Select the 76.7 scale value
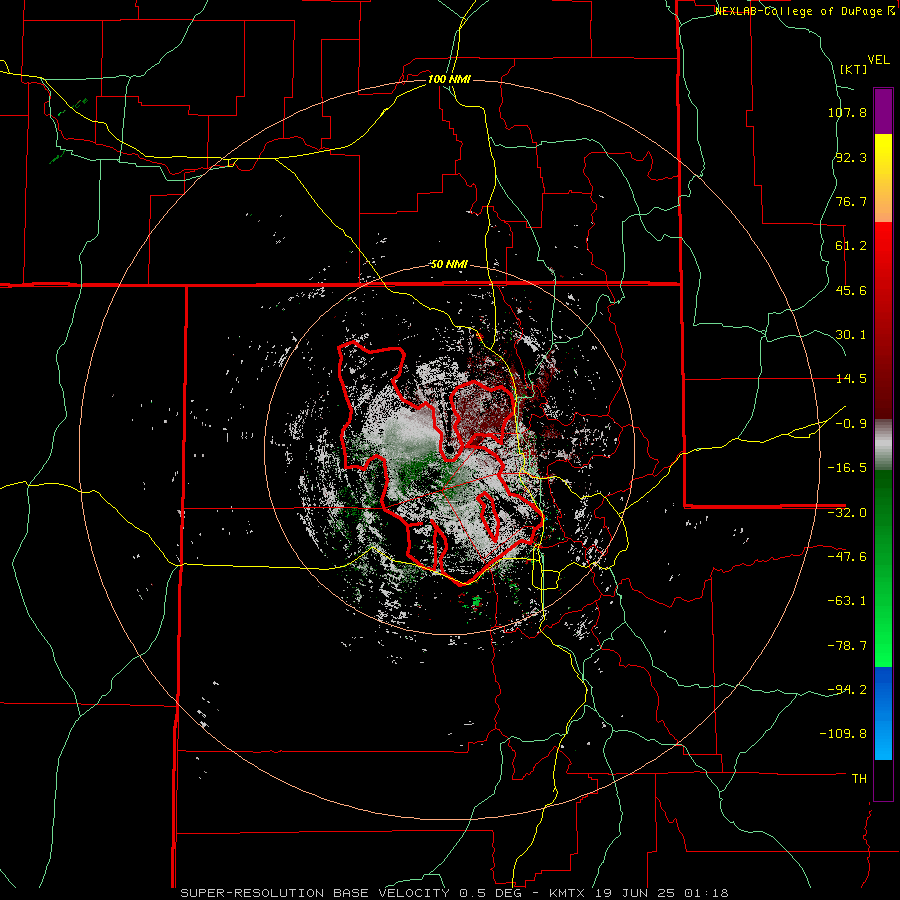The image size is (900, 900). pos(851,201)
